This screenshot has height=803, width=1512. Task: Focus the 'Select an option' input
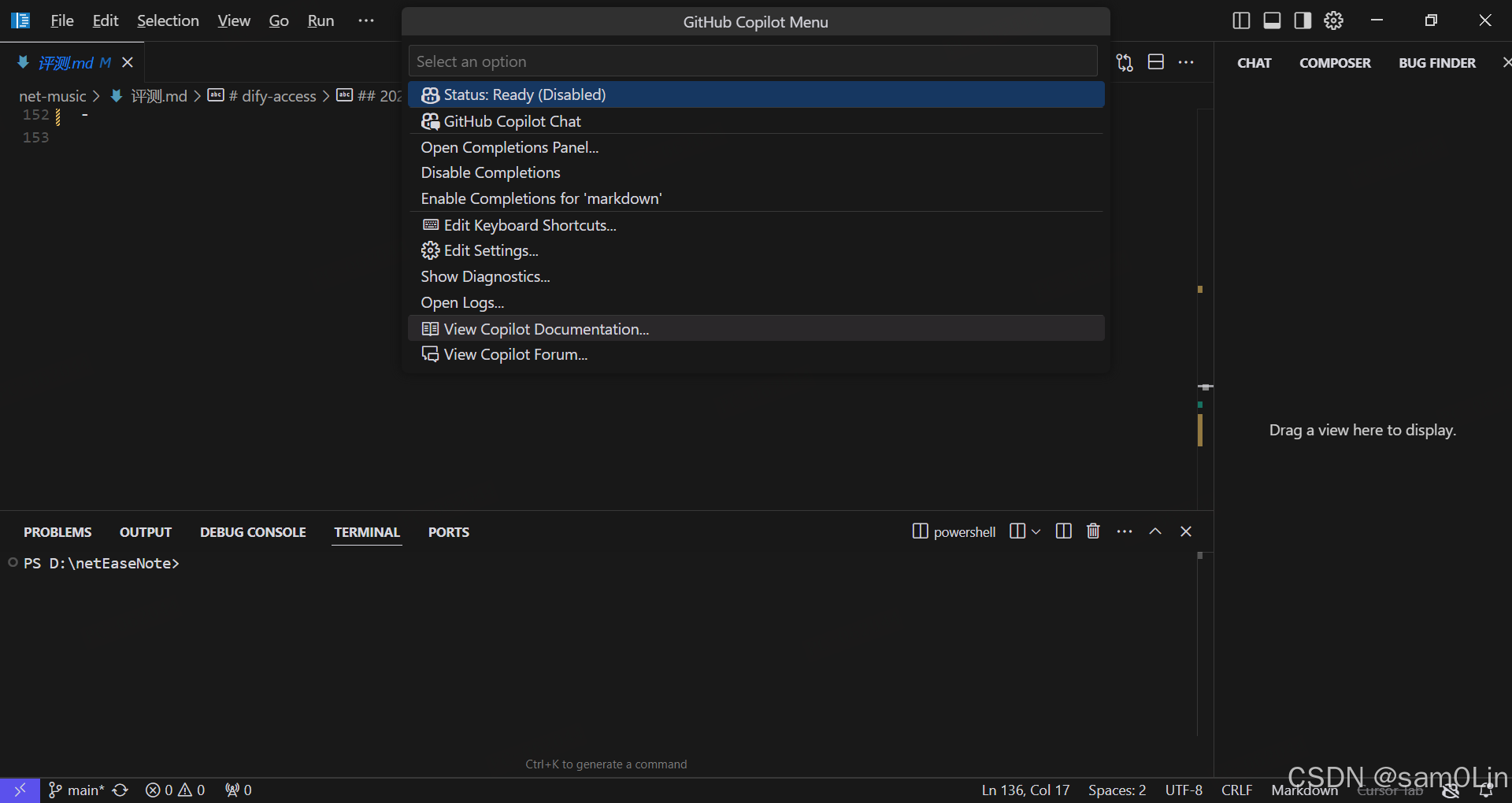coord(753,61)
